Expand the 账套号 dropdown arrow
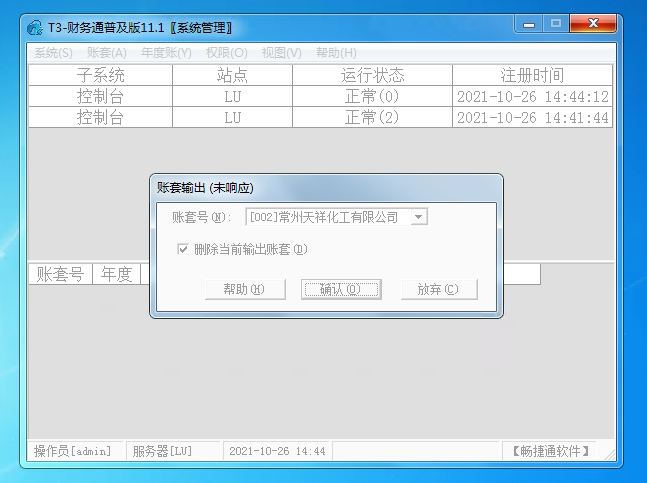 (x=418, y=217)
